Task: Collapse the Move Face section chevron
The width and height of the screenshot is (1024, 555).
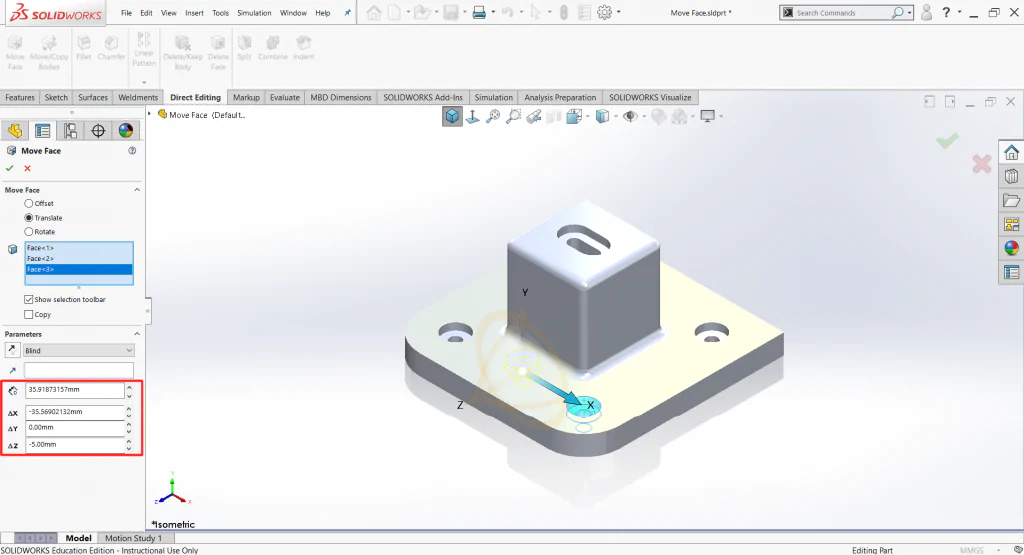Action: [136, 190]
